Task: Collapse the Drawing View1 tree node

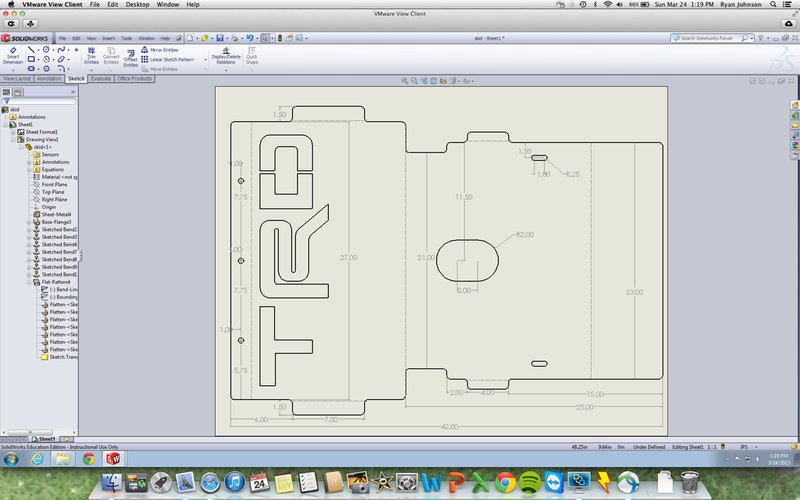Action: pos(14,140)
